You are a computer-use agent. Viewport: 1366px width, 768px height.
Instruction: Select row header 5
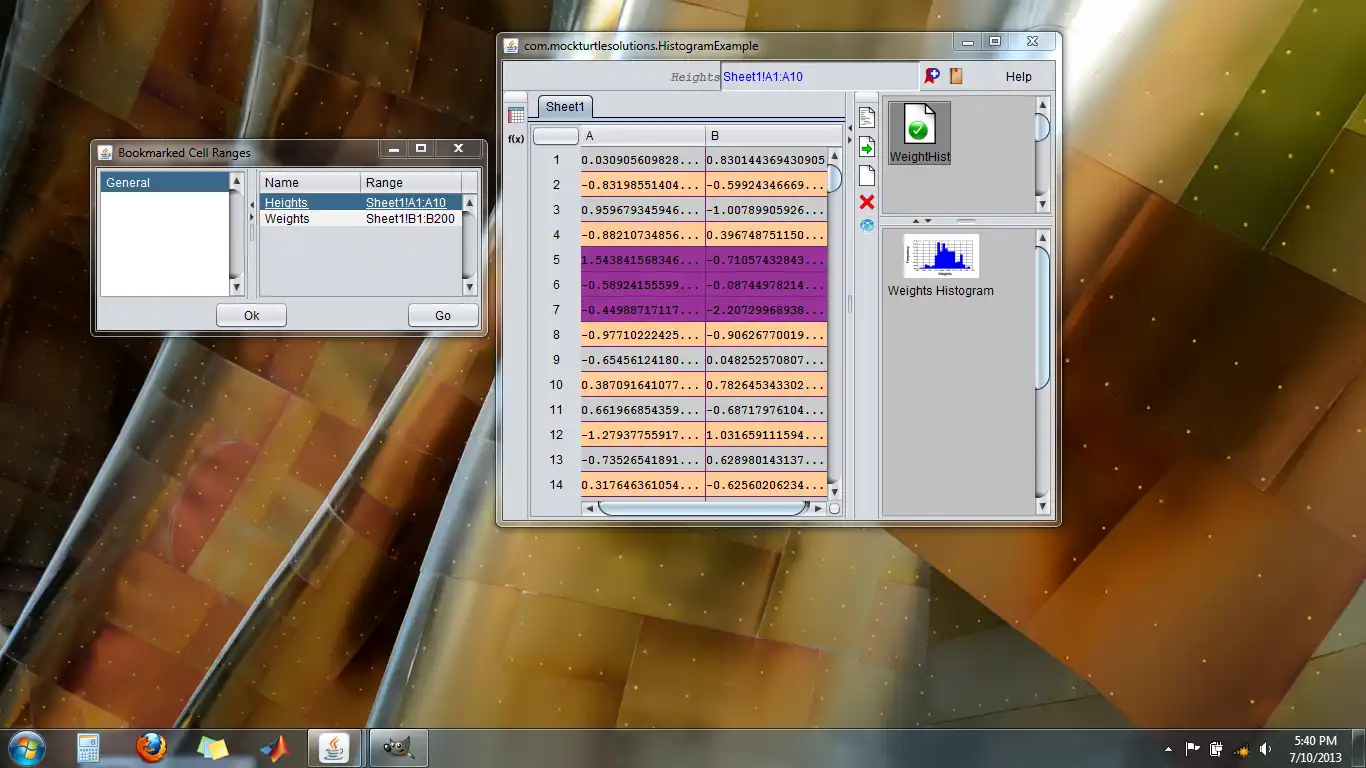click(x=556, y=260)
